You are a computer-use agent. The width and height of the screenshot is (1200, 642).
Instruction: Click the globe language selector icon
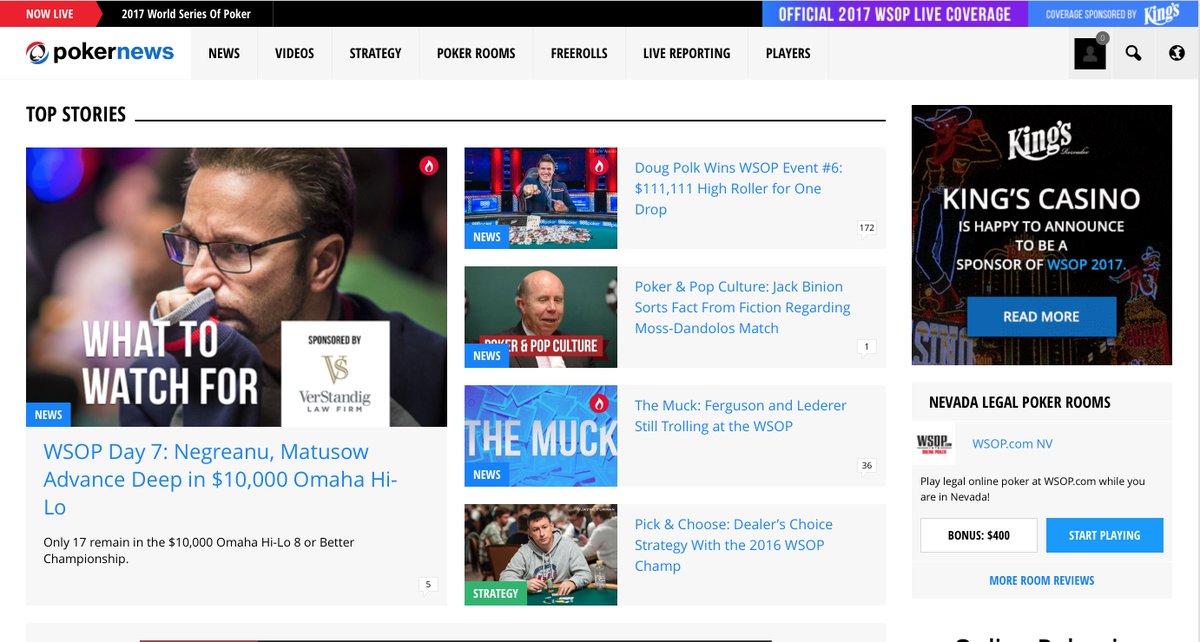click(1176, 54)
